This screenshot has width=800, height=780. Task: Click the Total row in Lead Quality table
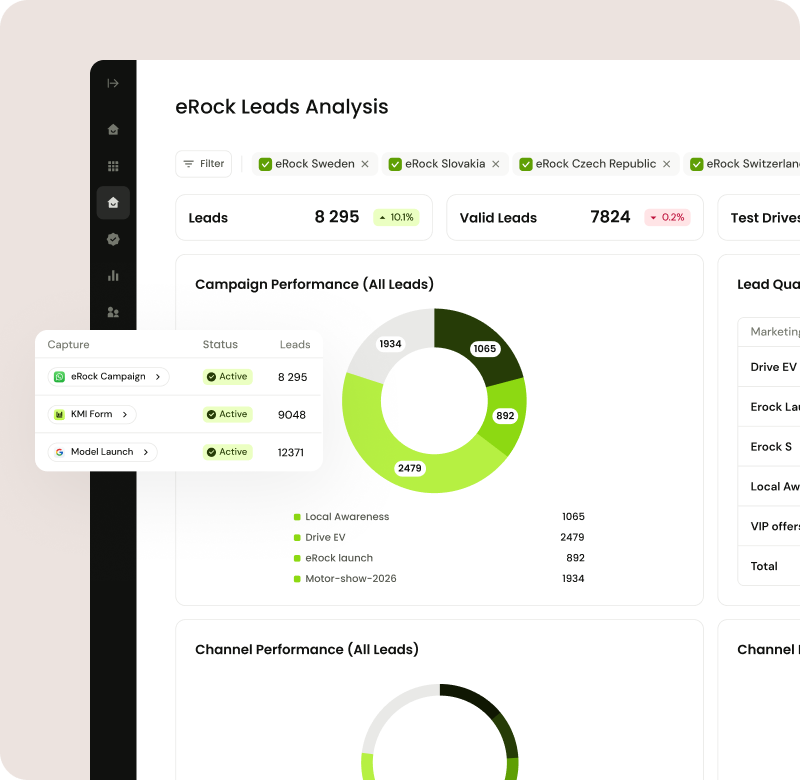pos(769,566)
